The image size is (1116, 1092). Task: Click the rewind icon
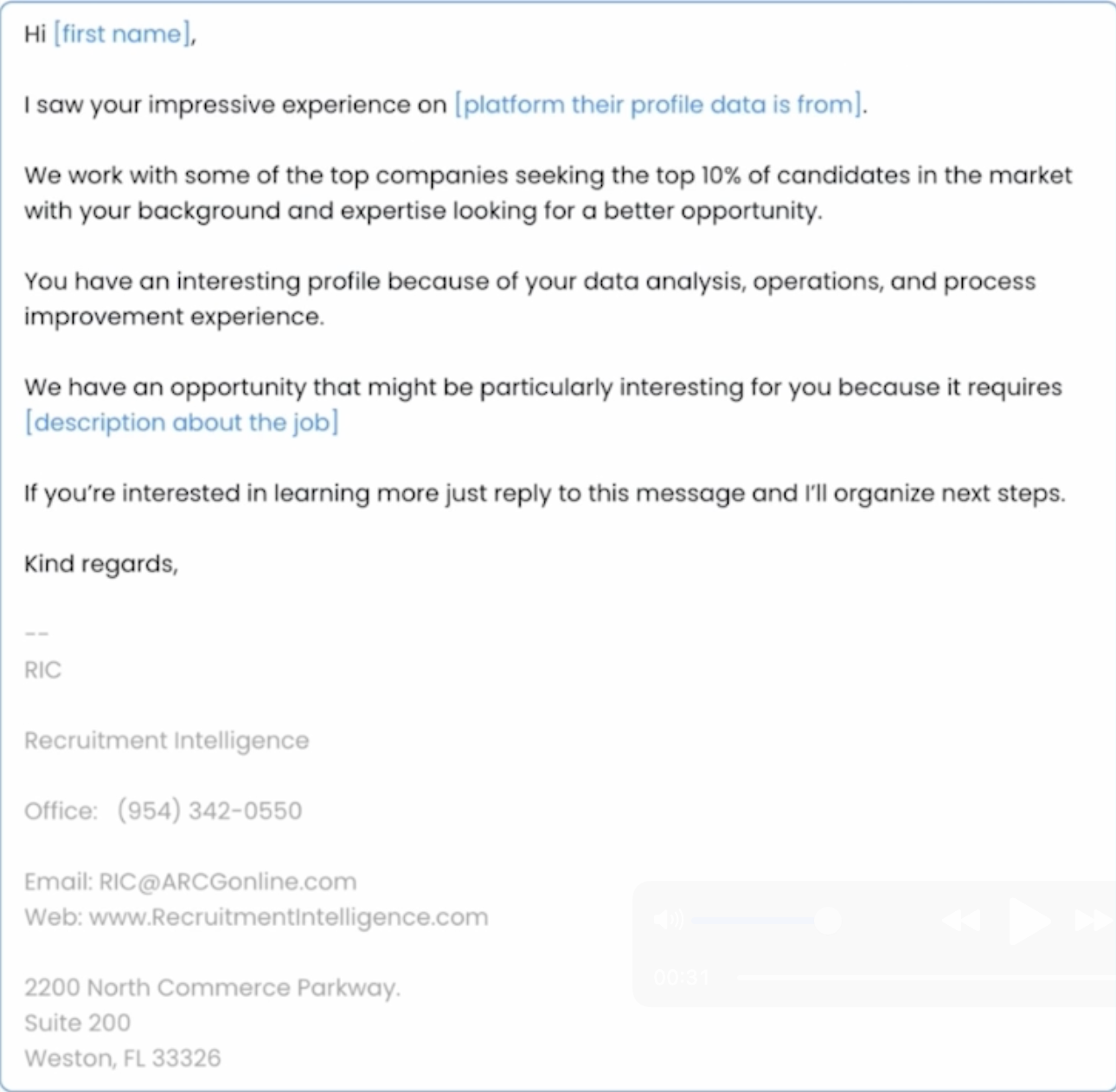961,920
